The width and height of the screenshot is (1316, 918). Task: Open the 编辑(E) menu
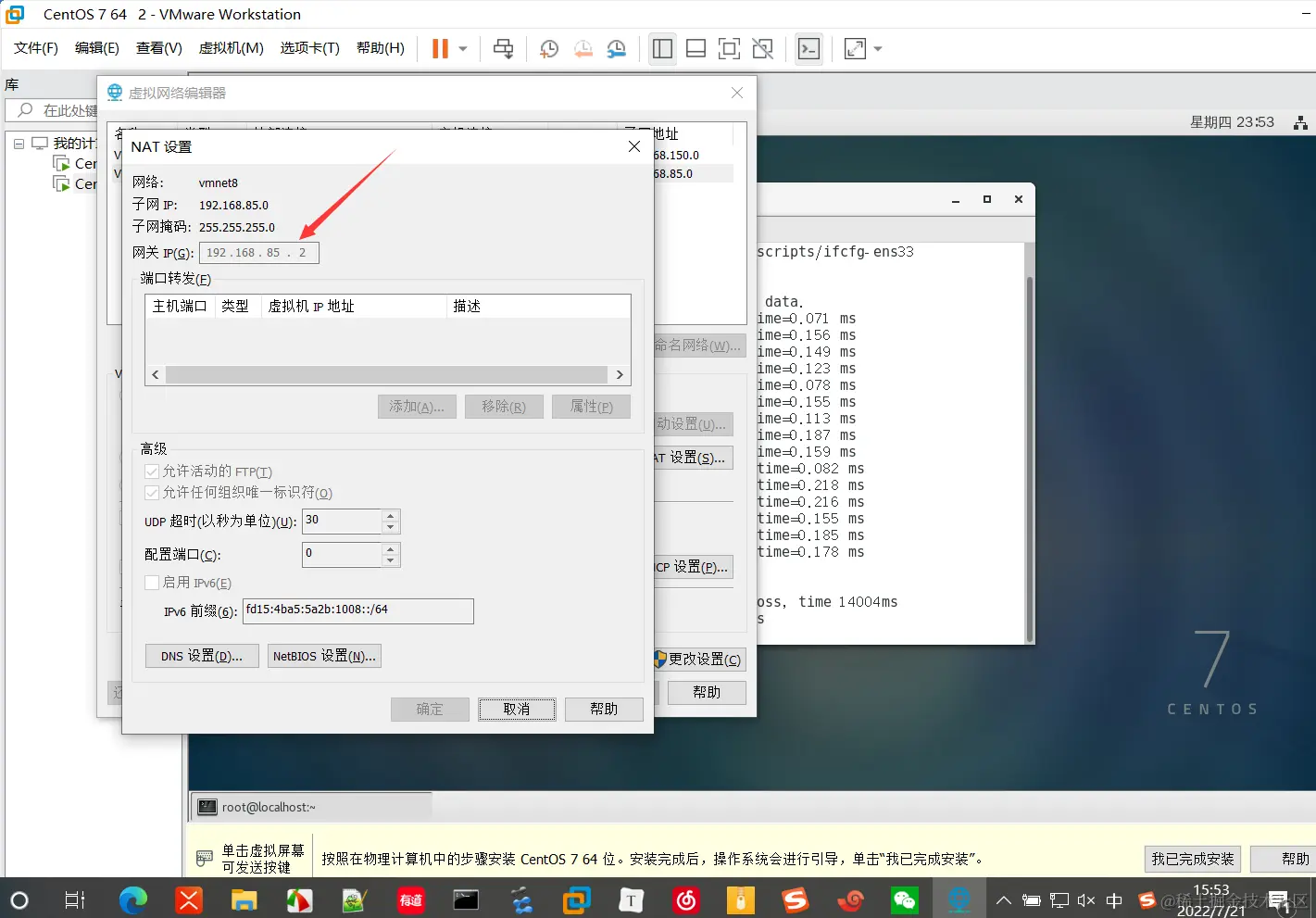coord(96,47)
